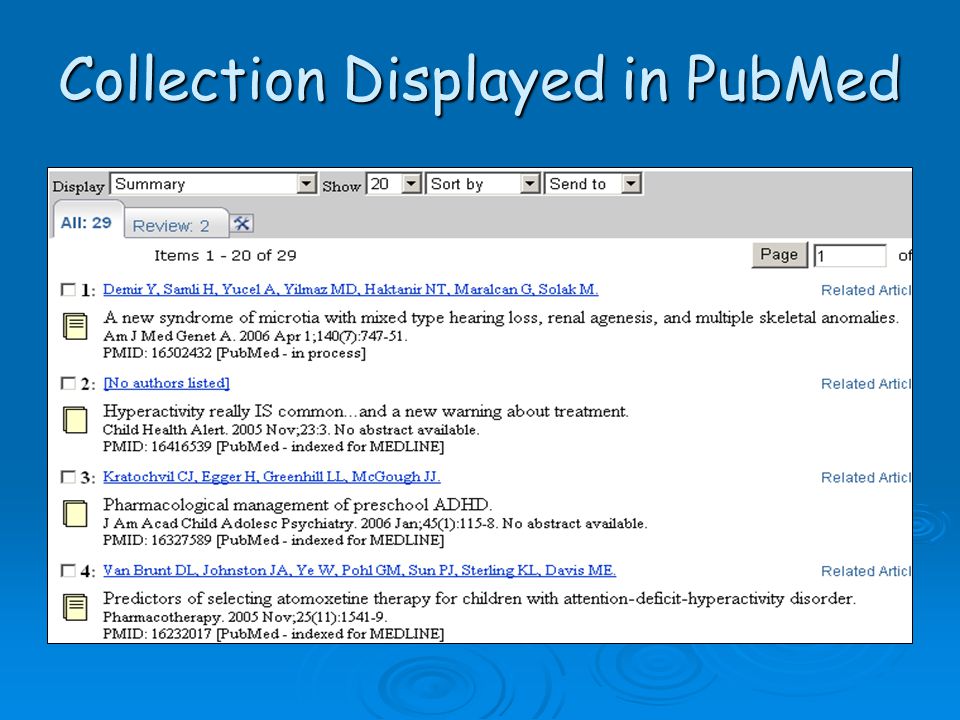Screen dimensions: 960x720
Task: Click title Hyperactivity really IS common
Action: (x=366, y=411)
